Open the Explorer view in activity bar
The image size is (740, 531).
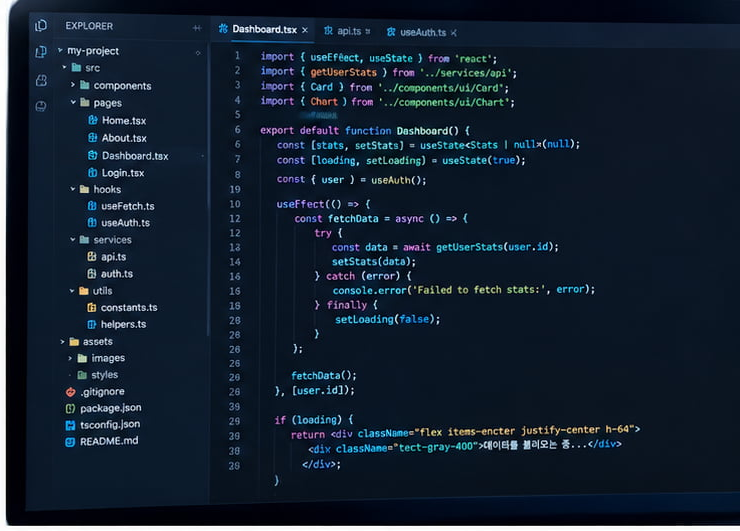tap(41, 25)
